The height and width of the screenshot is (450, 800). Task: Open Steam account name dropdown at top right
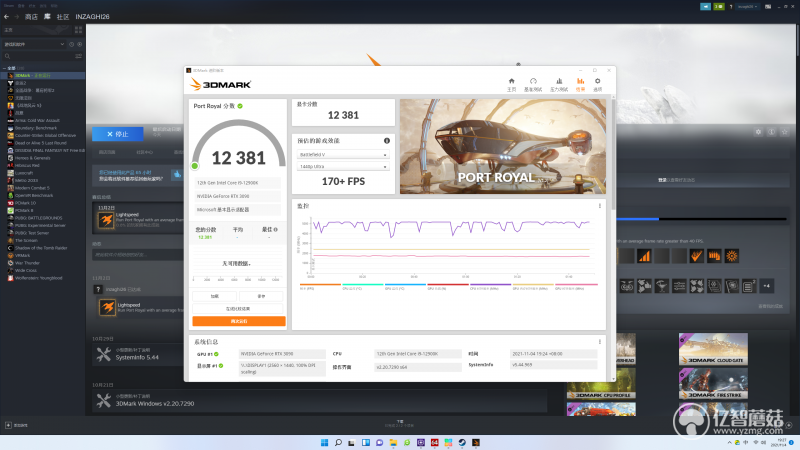(748, 7)
